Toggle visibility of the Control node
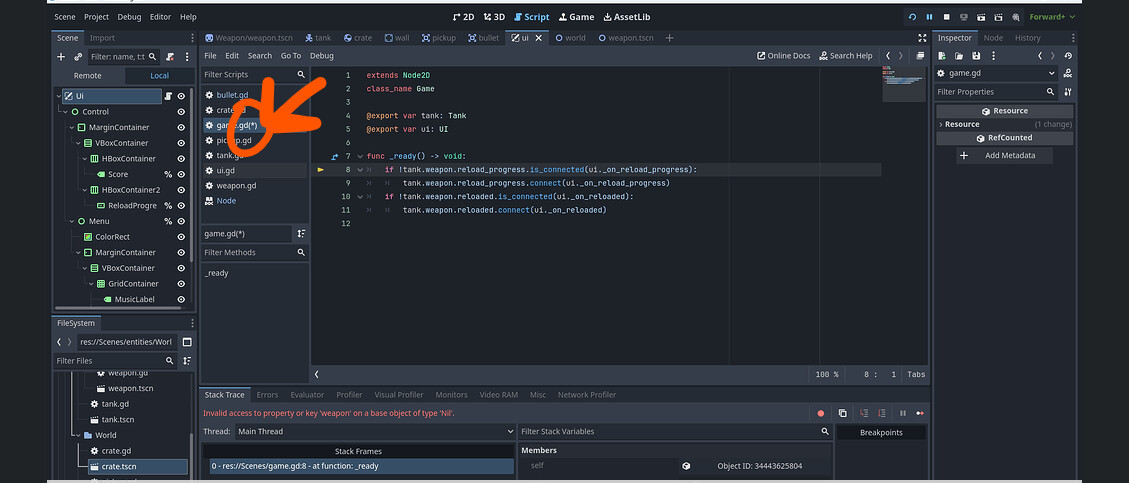1129x483 pixels. (181, 112)
